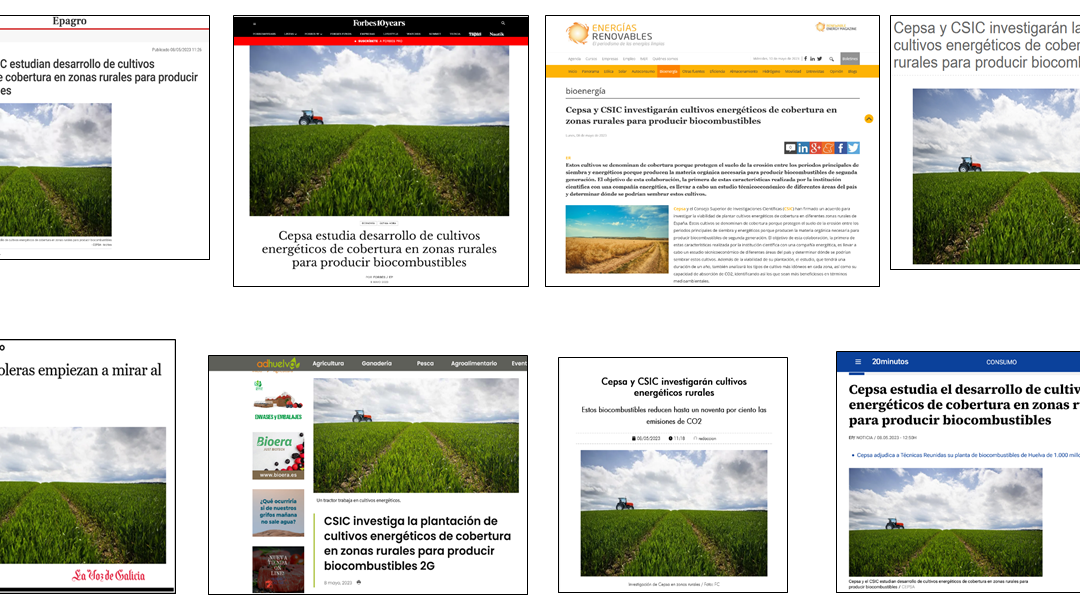Open the CSIC investiga la plantación headline
The height and width of the screenshot is (610, 1080).
click(417, 543)
